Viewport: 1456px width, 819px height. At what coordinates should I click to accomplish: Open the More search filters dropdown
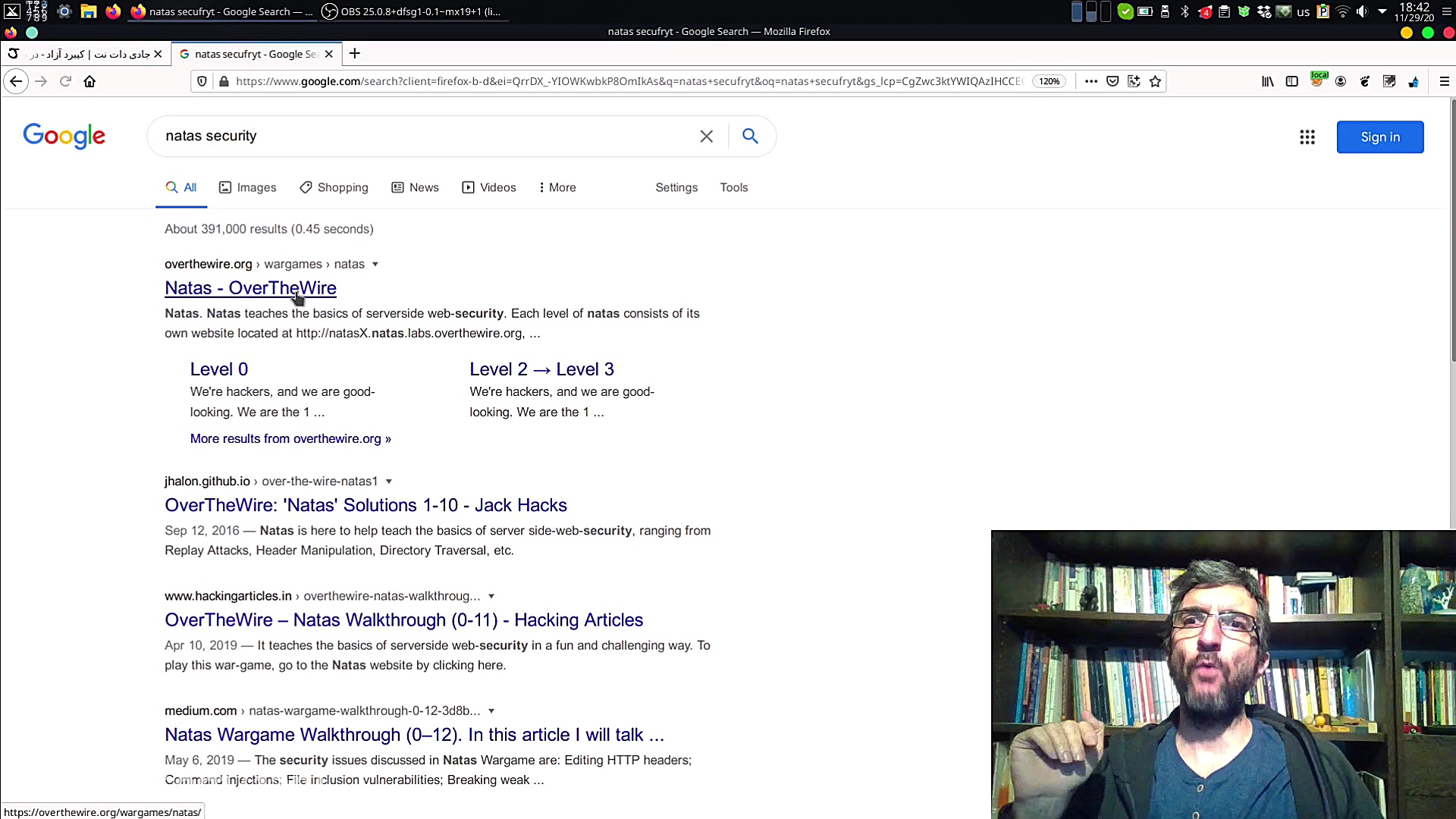tap(557, 187)
